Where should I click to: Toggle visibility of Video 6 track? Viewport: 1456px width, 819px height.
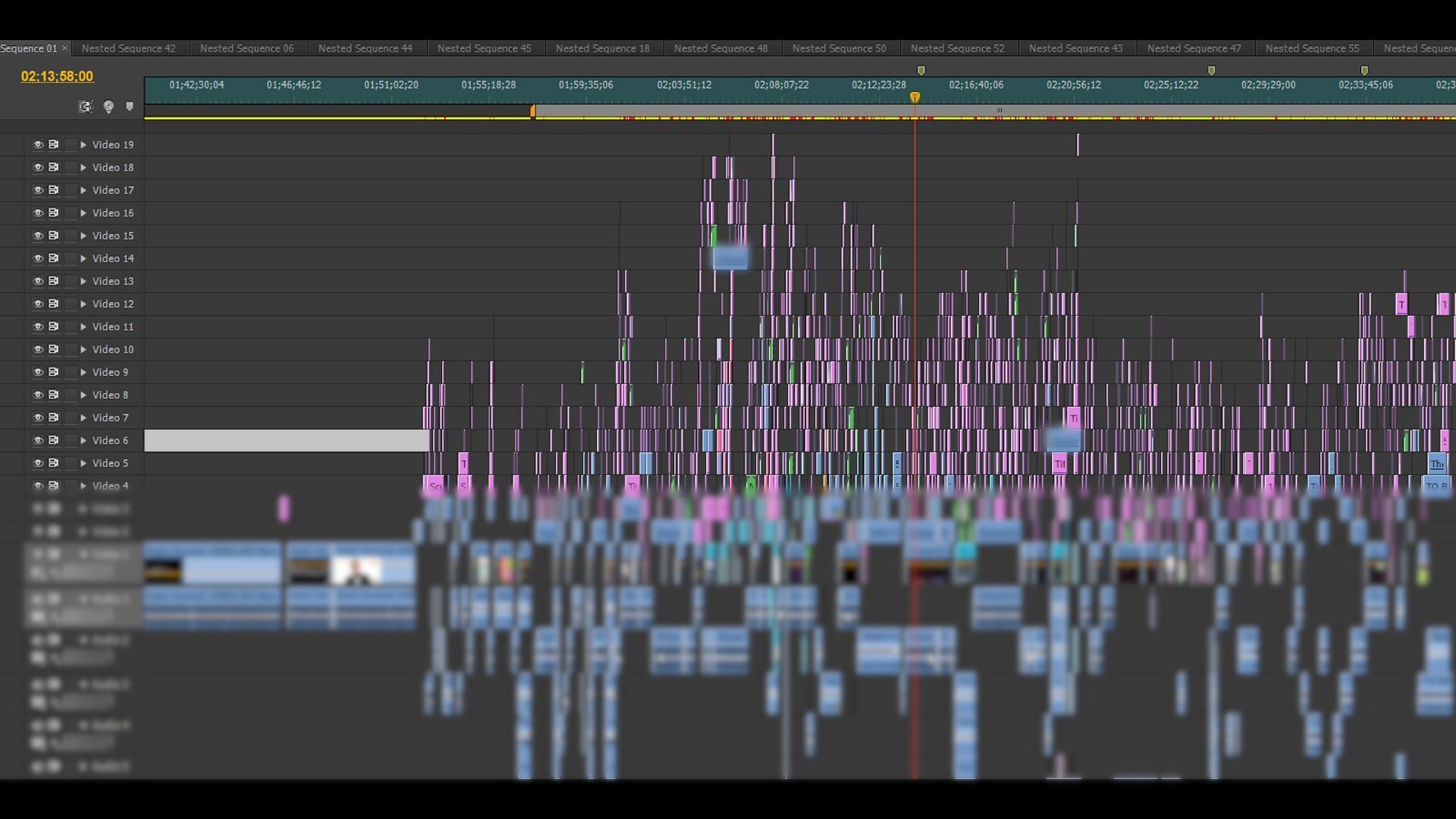(38, 440)
